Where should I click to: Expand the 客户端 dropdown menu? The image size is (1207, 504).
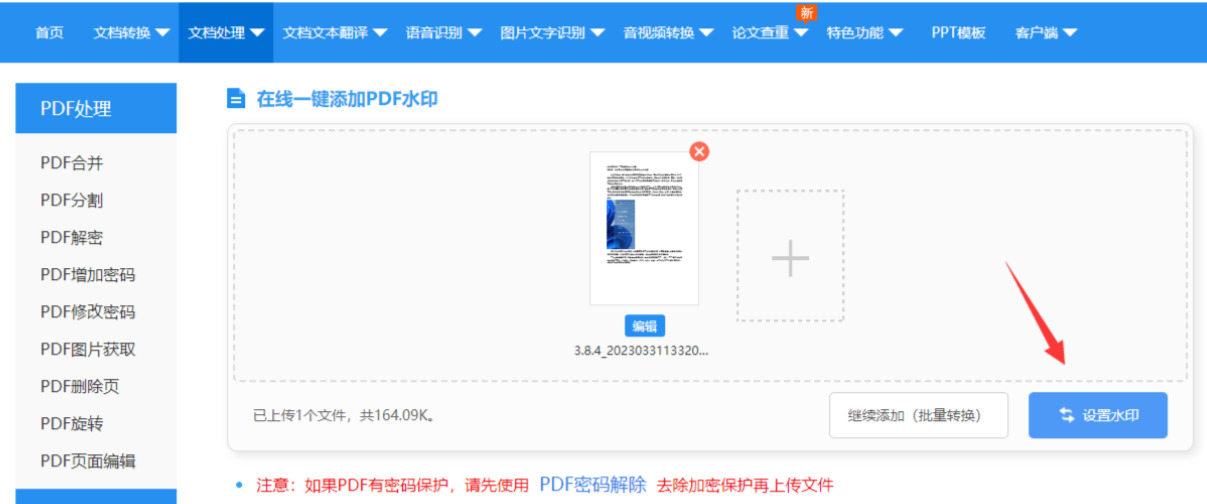[1046, 32]
